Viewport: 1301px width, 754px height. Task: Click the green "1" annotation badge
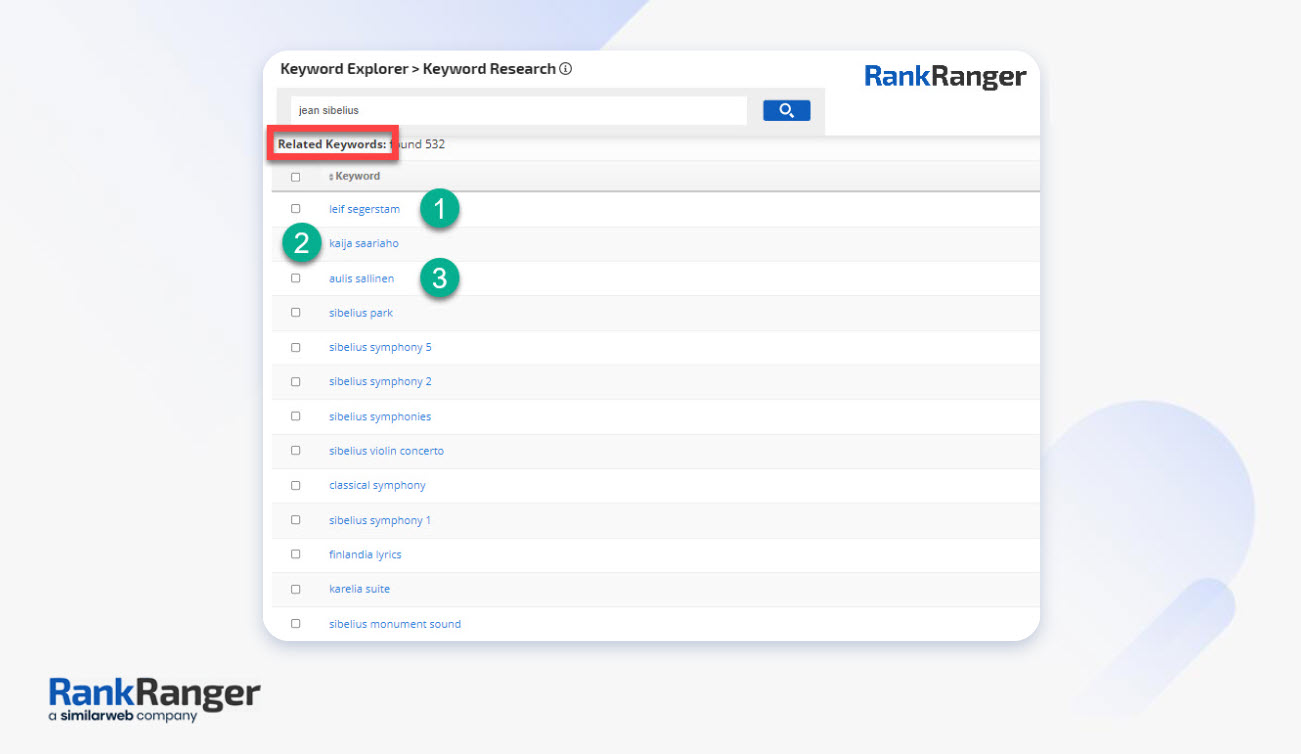coord(439,209)
